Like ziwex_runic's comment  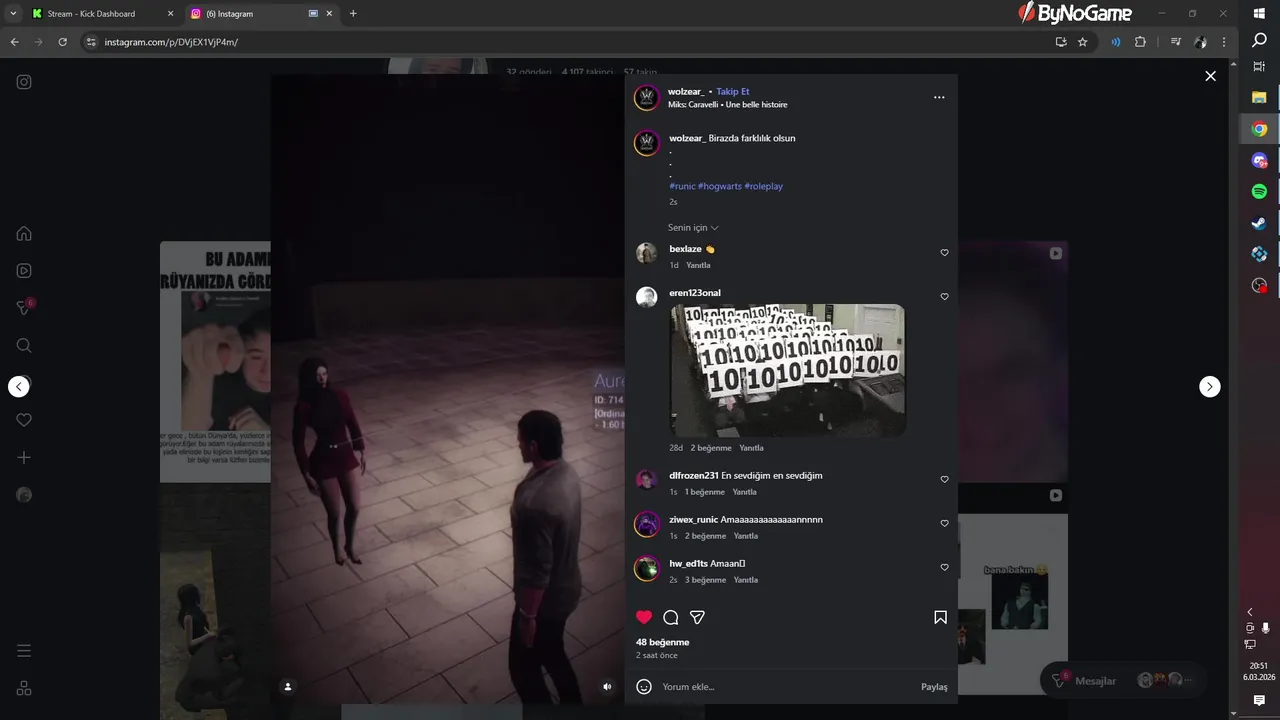point(944,524)
